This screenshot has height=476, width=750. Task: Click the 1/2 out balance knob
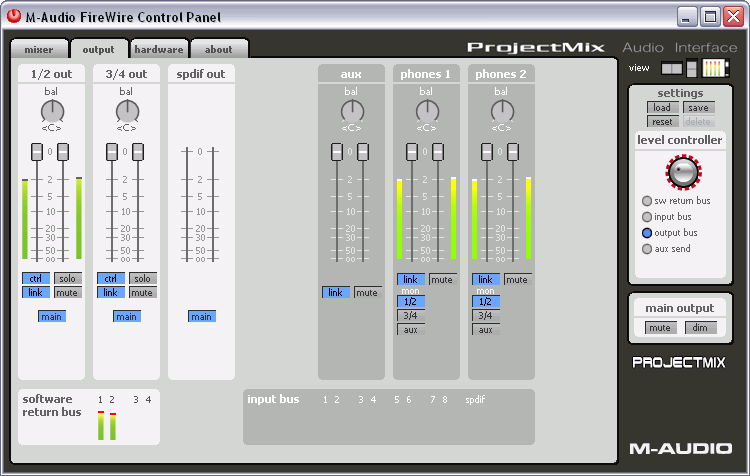pos(52,112)
